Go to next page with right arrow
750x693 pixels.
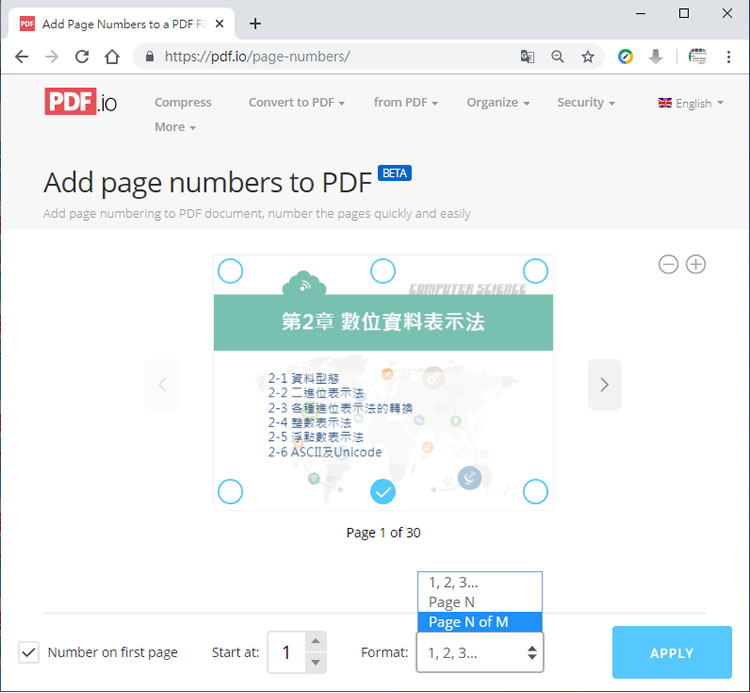click(x=604, y=384)
